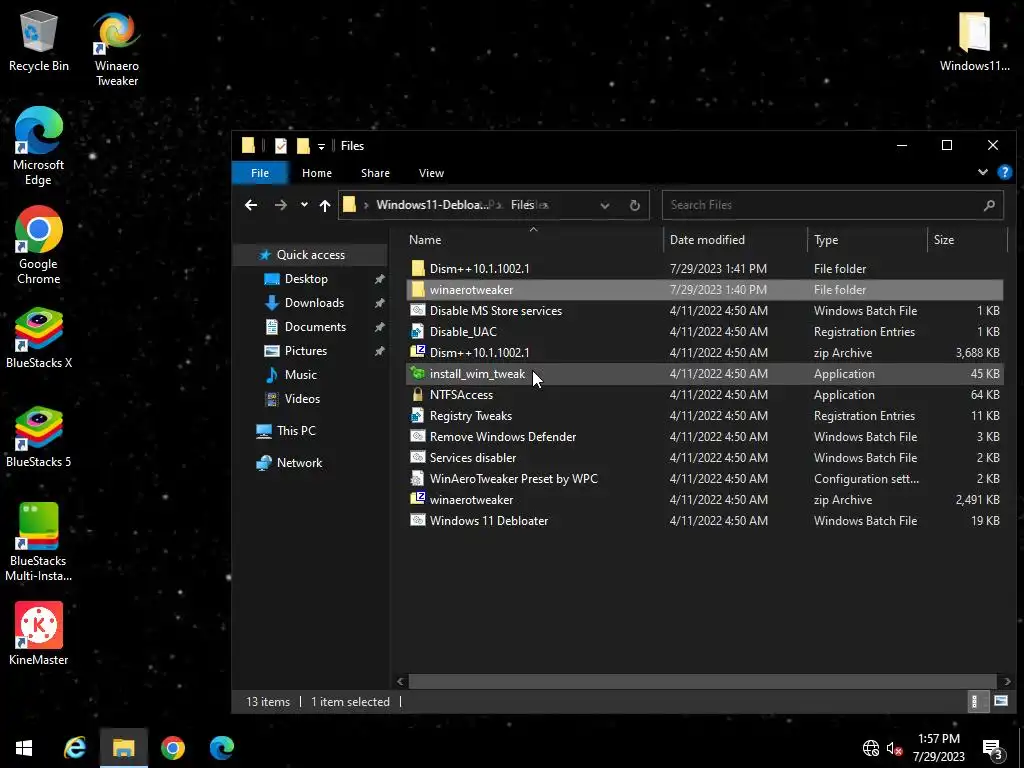
Task: Select the Registry Tweaks file
Action: click(704, 415)
